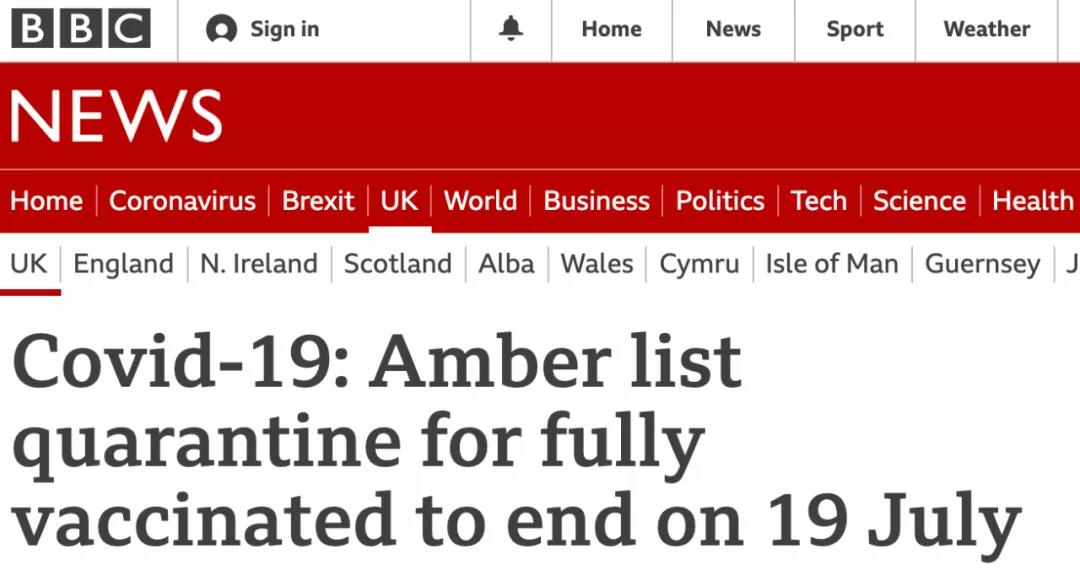
Task: Open the Sign in link
Action: point(284,29)
